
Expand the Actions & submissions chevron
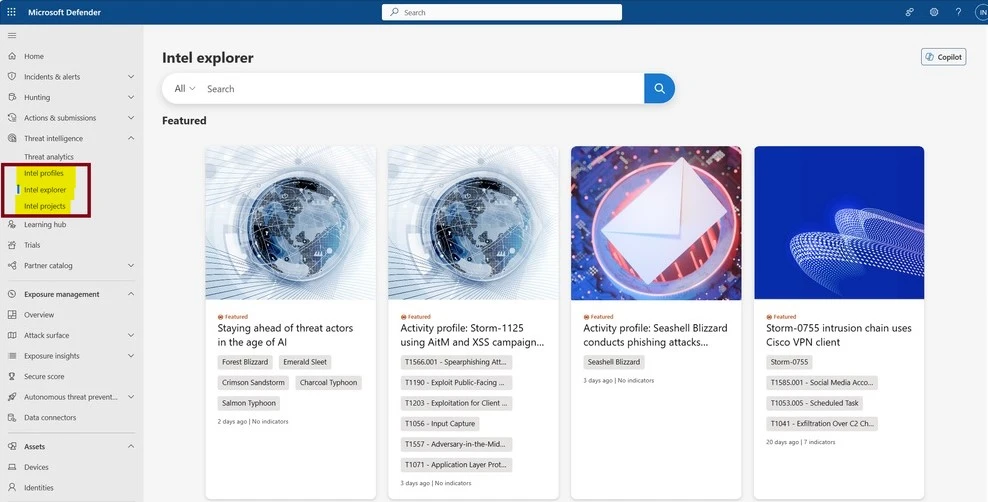(x=131, y=118)
